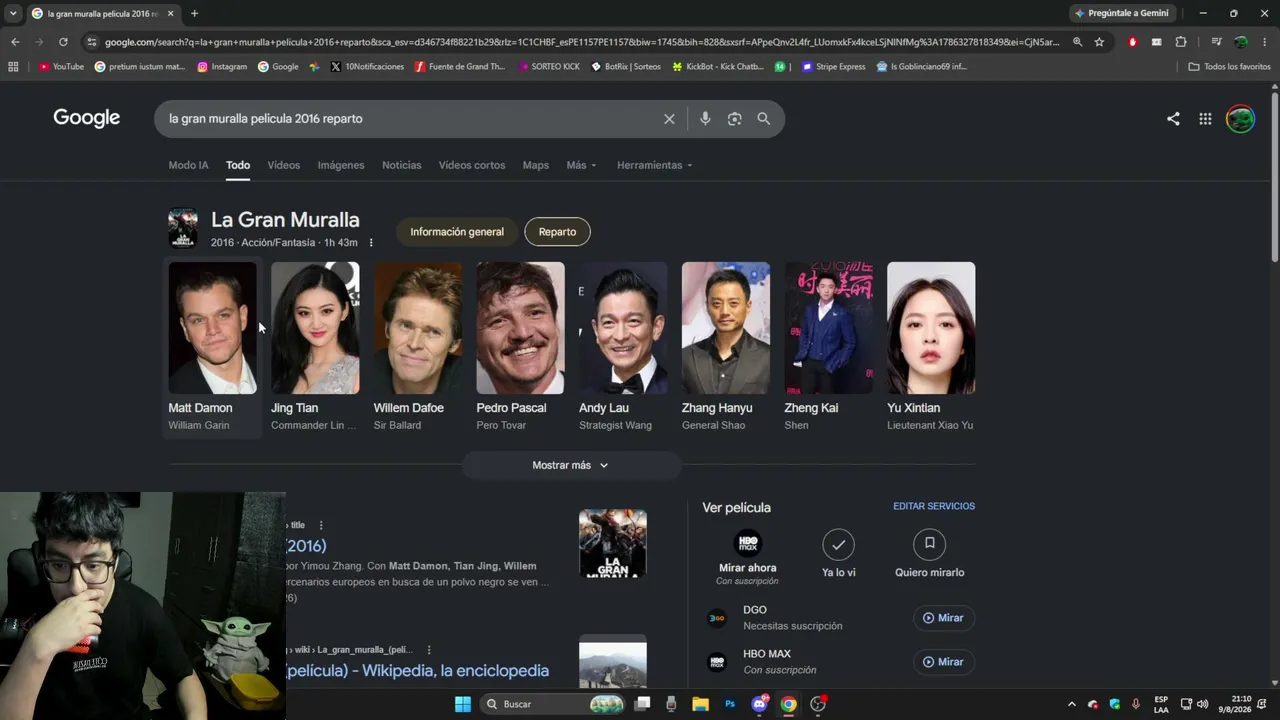This screenshot has height=720, width=1280.
Task: Click the La Gran Muralla poster thumbnail in results
Action: point(613,544)
